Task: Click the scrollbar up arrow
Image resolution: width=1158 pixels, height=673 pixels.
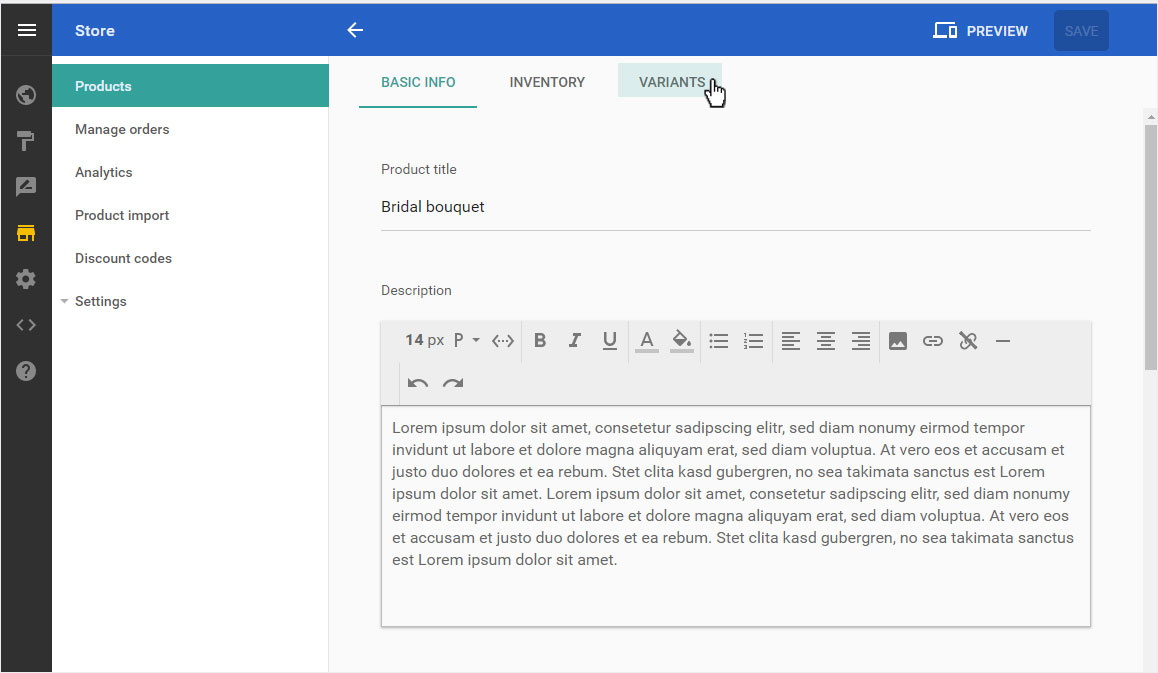Action: 1151,117
